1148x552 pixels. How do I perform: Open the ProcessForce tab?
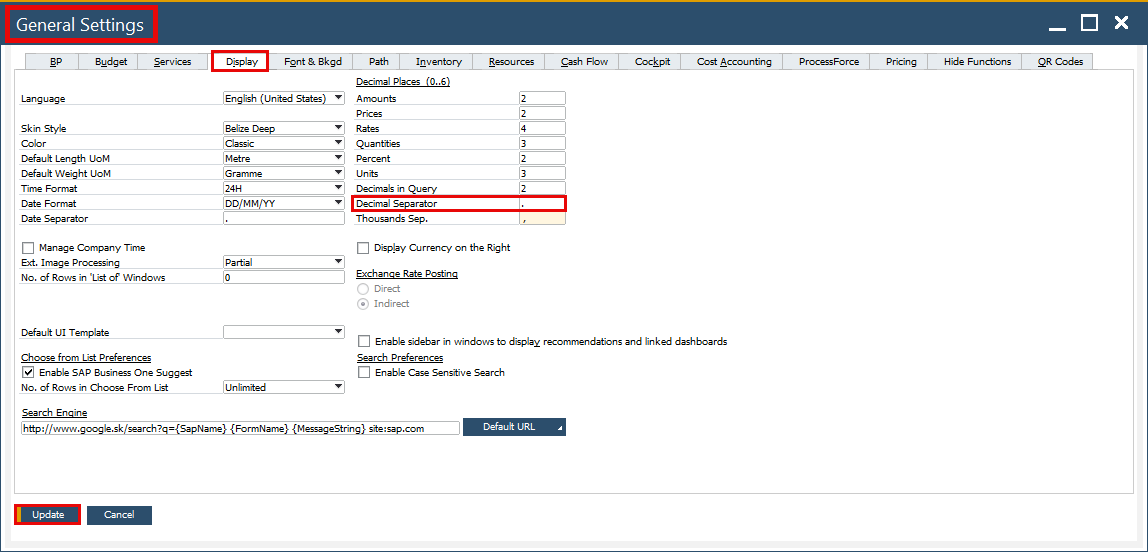pos(829,61)
